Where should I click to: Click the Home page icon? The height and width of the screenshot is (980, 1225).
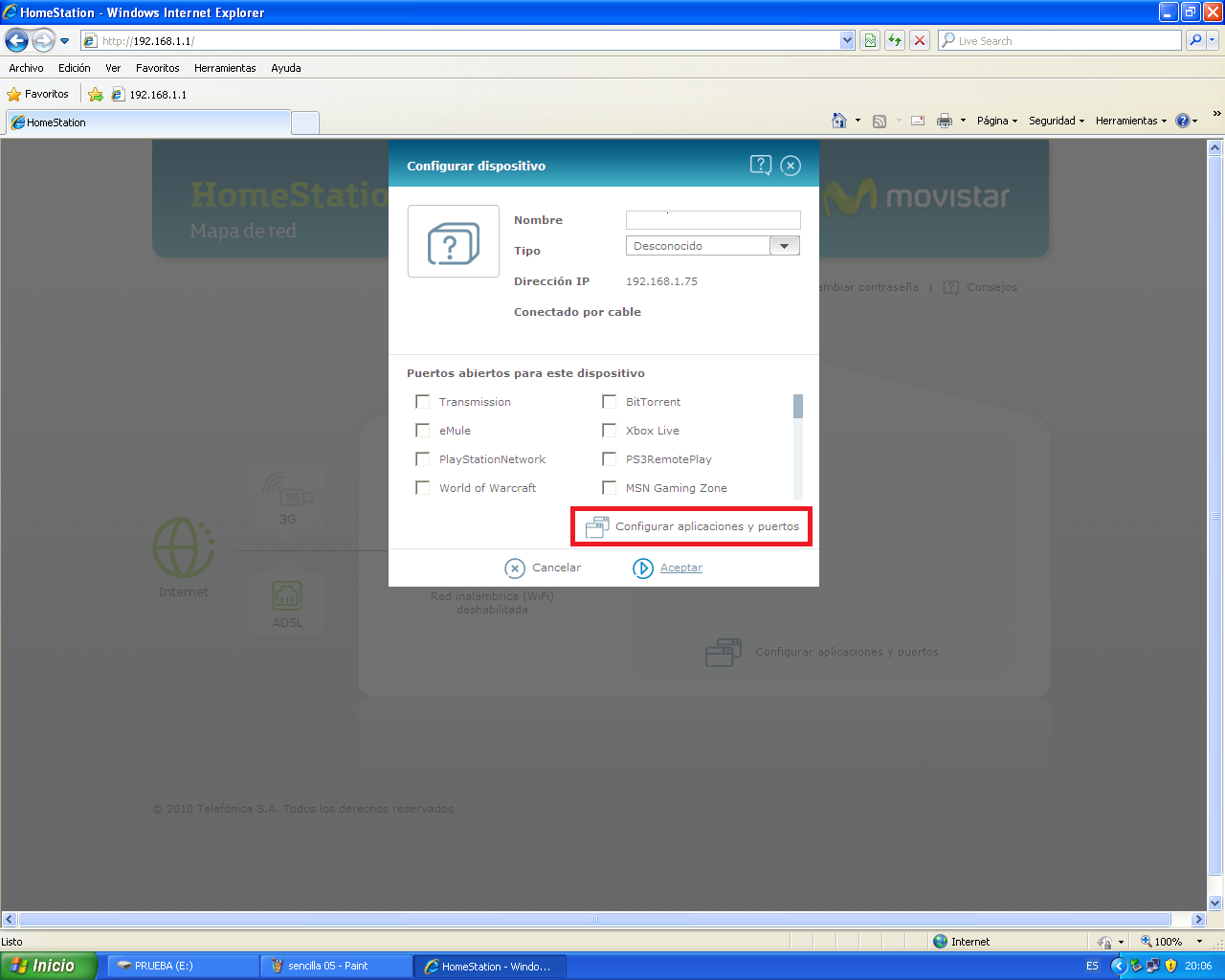tap(839, 121)
